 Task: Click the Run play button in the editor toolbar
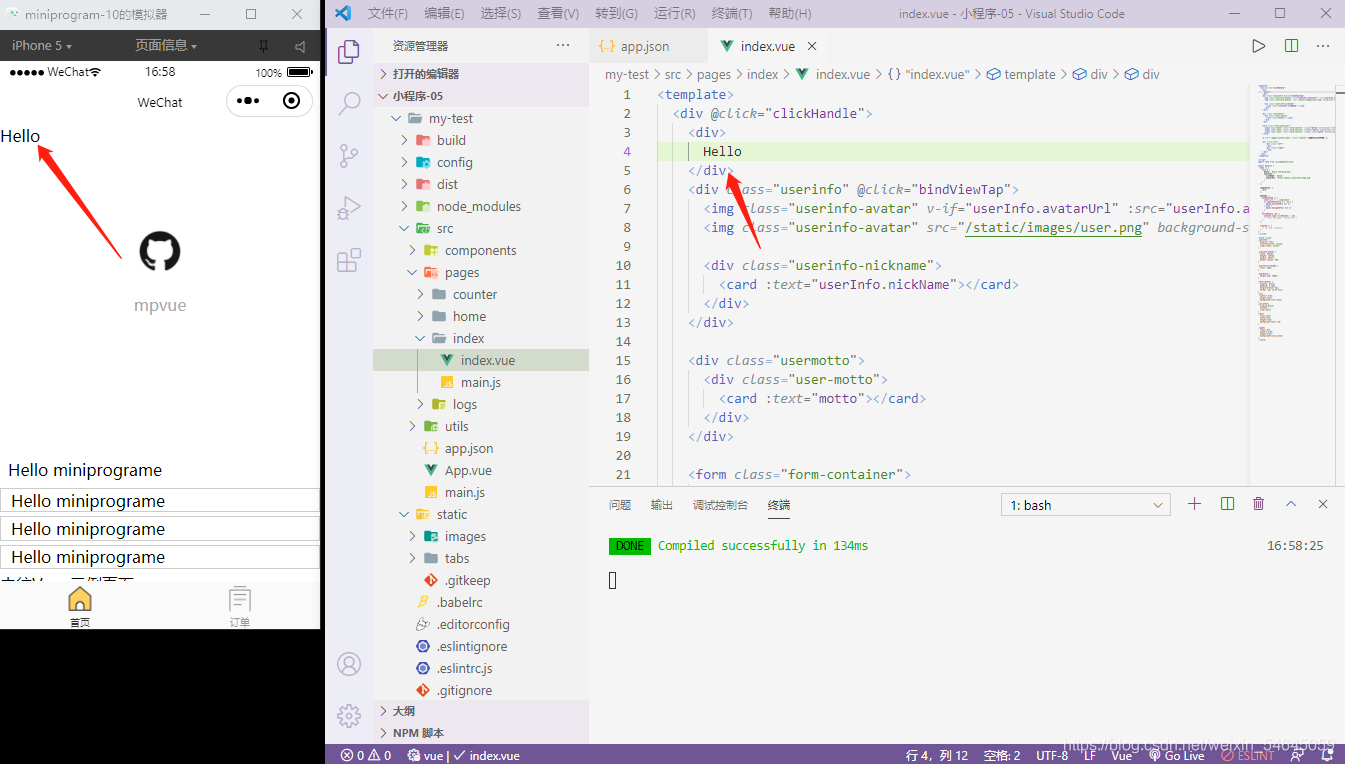point(1259,46)
